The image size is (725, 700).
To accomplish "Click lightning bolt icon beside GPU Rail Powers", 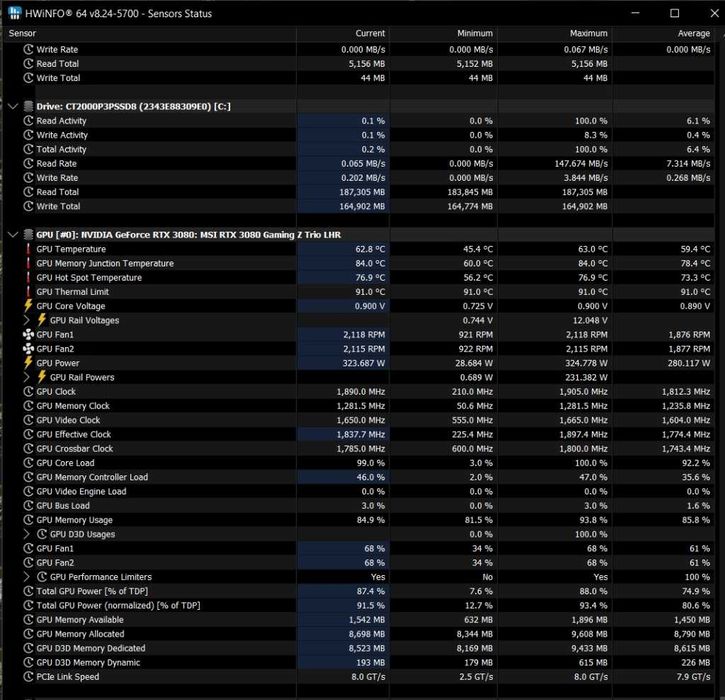I will (42, 377).
